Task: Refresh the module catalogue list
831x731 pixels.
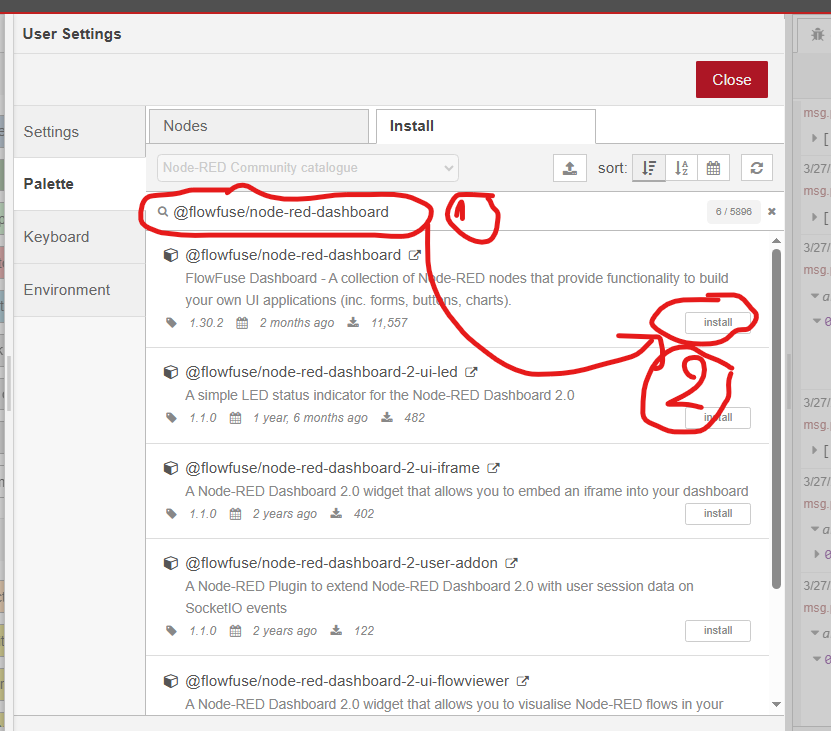Action: pos(757,168)
